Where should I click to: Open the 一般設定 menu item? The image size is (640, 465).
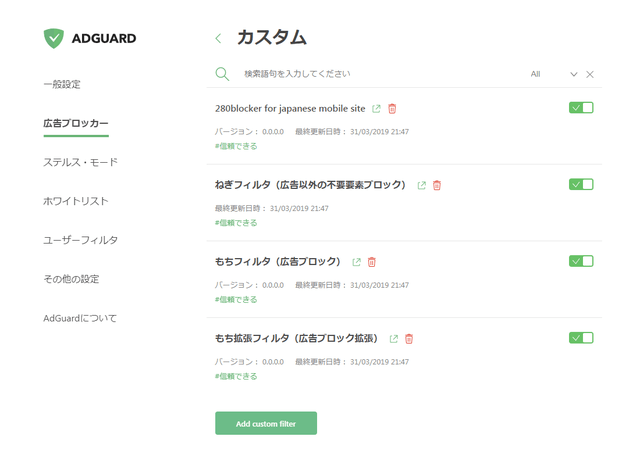[62, 85]
